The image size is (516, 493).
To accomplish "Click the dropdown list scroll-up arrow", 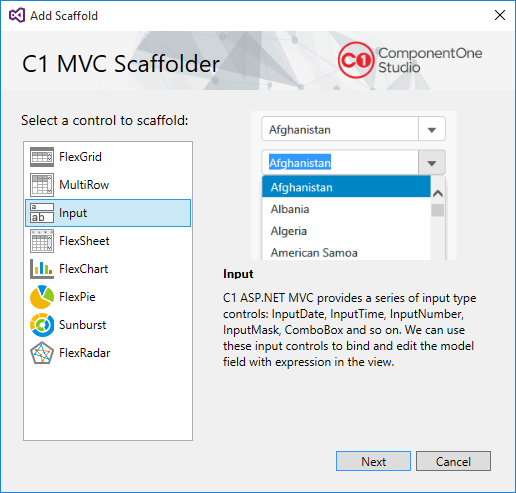I will click(438, 193).
